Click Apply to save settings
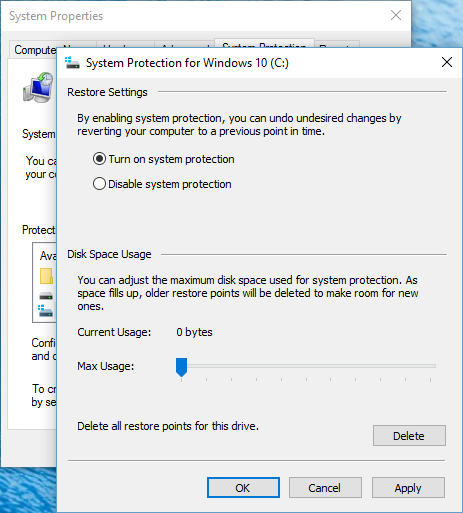Image resolution: width=463 pixels, height=513 pixels. pos(408,487)
